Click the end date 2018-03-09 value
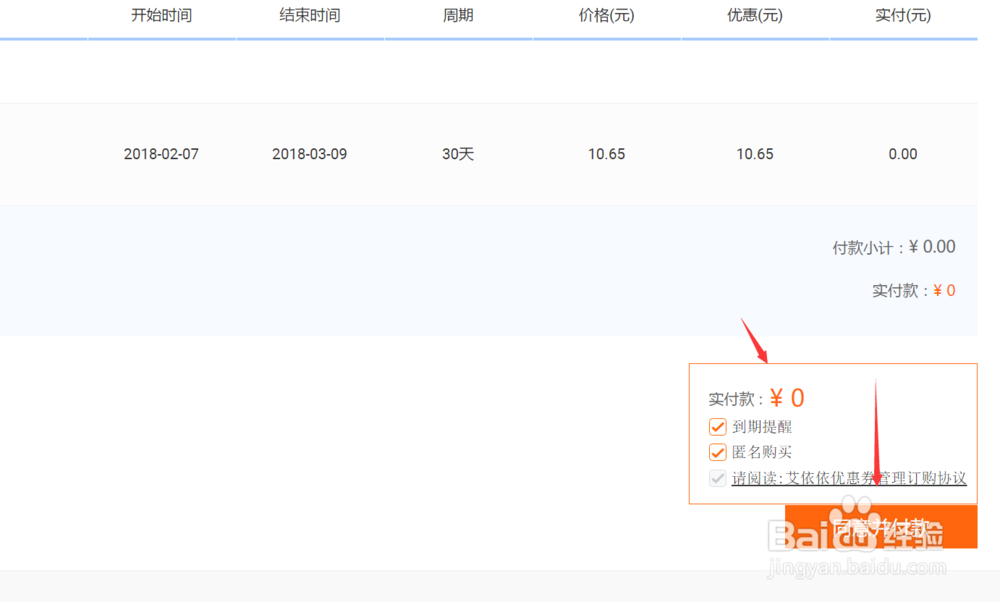The width and height of the screenshot is (1000, 602). click(309, 154)
